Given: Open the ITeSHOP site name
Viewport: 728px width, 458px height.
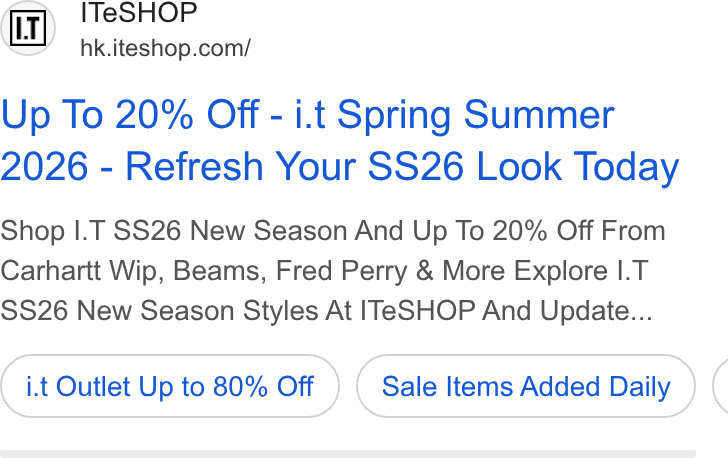Looking at the screenshot, I should [x=139, y=12].
